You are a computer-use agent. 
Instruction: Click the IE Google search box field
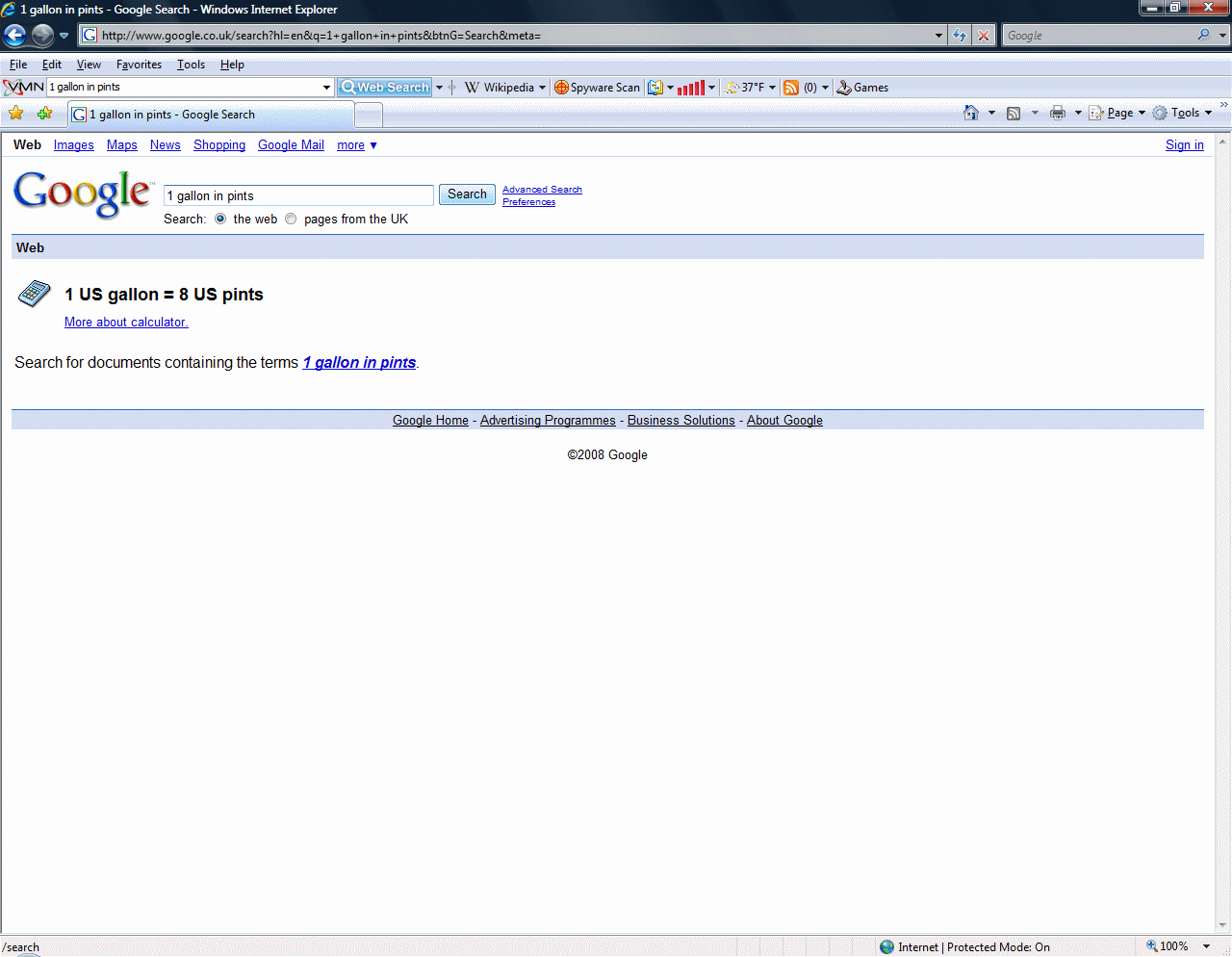pyautogui.click(x=1097, y=36)
